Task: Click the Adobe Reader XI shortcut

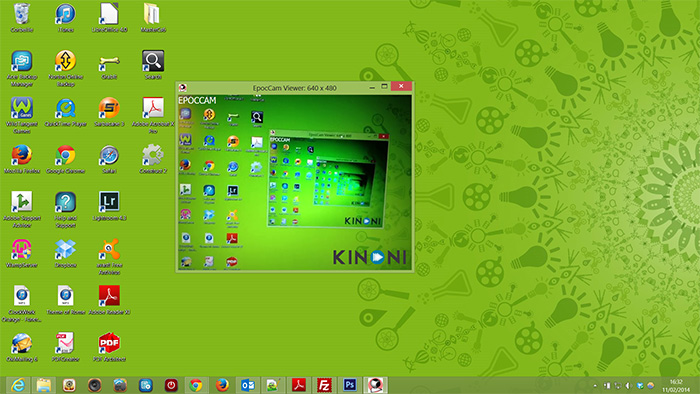Action: (109, 300)
